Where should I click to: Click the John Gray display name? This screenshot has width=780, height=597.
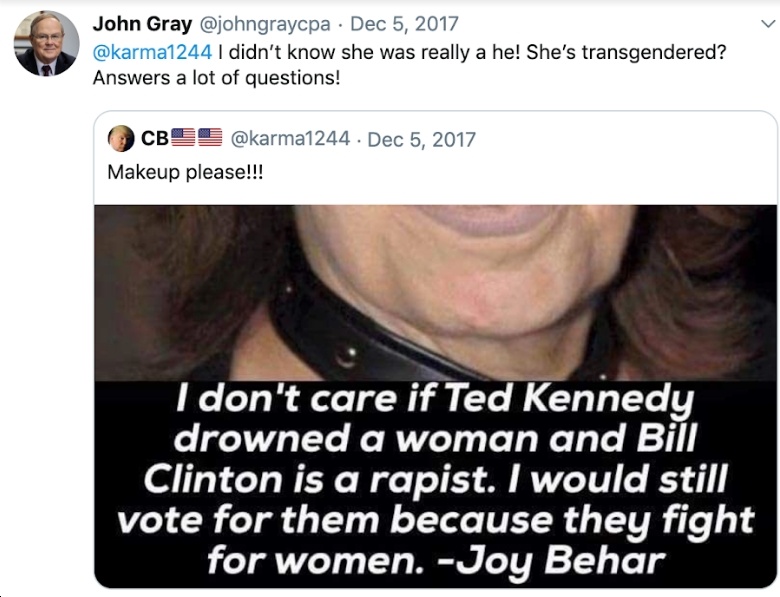[x=142, y=24]
